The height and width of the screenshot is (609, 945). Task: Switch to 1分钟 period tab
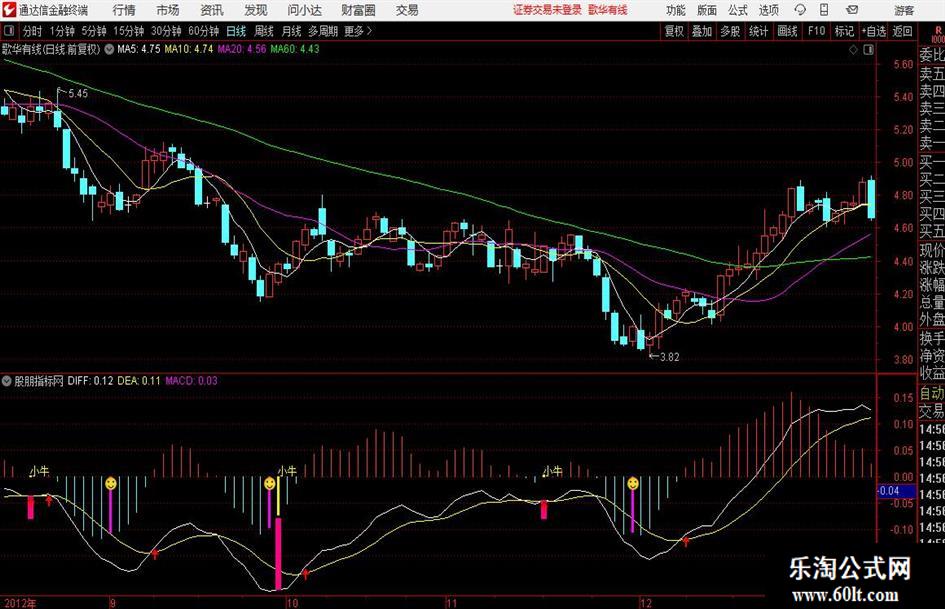61,31
